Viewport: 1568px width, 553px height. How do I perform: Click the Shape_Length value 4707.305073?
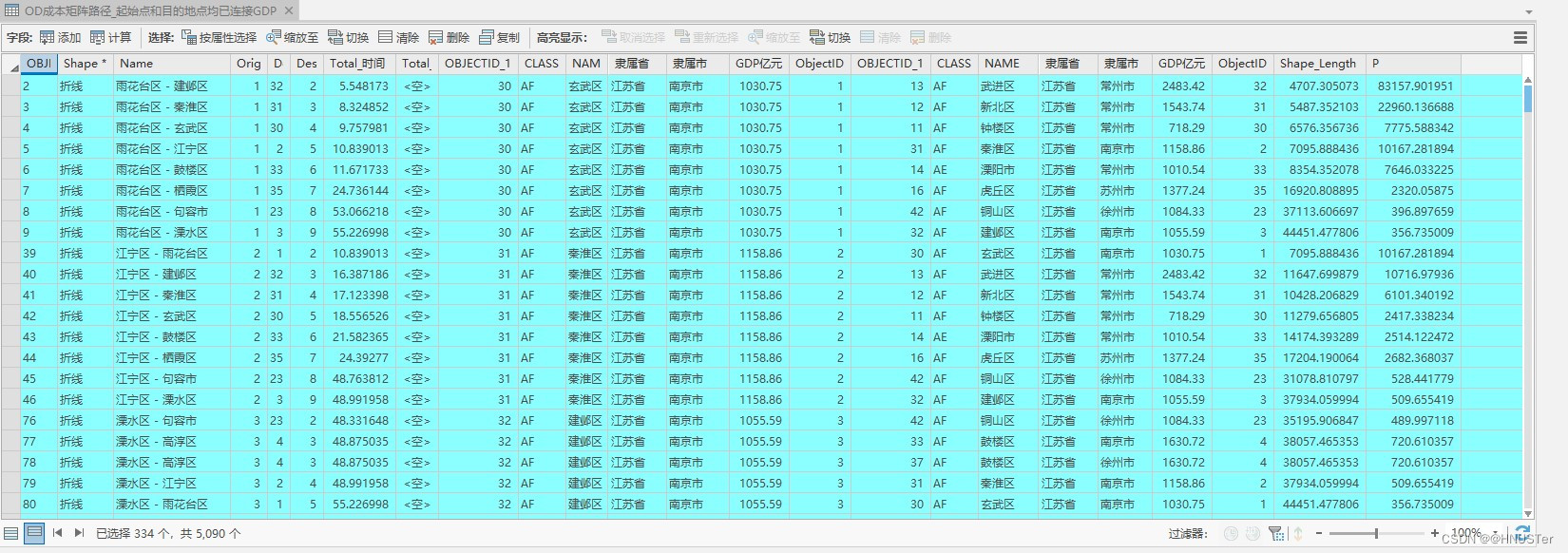[1324, 86]
